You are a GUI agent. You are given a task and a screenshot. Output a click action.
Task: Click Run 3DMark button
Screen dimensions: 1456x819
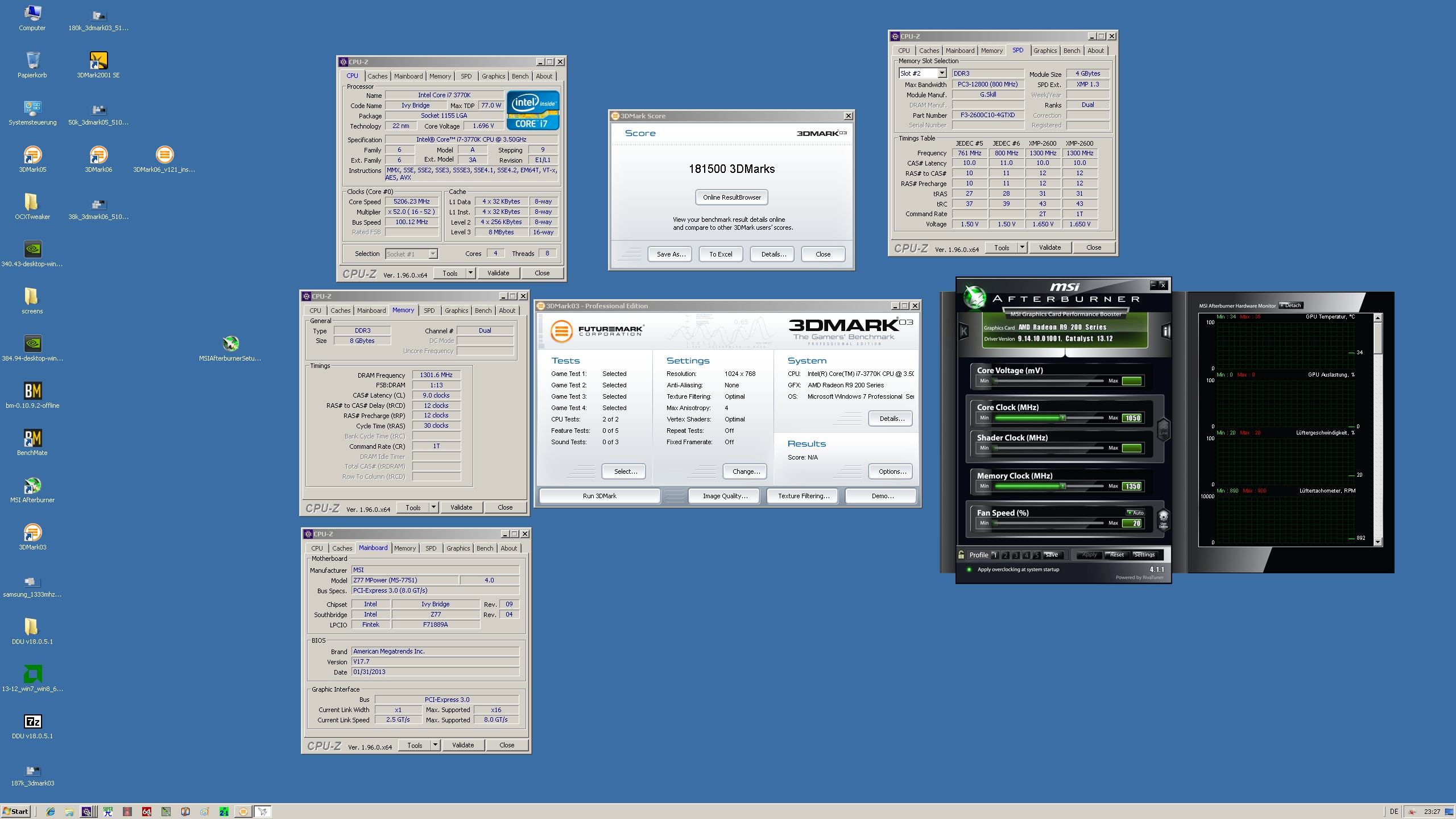(599, 496)
